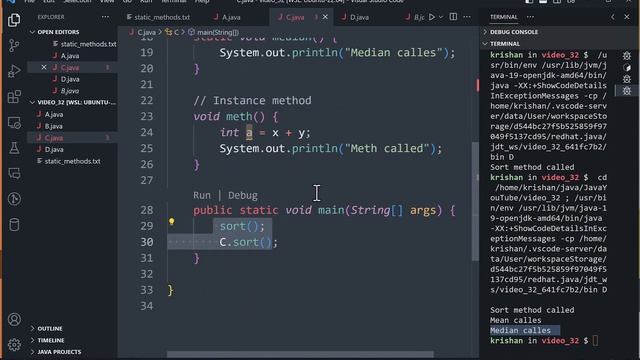
Task: Click the editor horizontal scrollbar thumb
Action: (300, 355)
